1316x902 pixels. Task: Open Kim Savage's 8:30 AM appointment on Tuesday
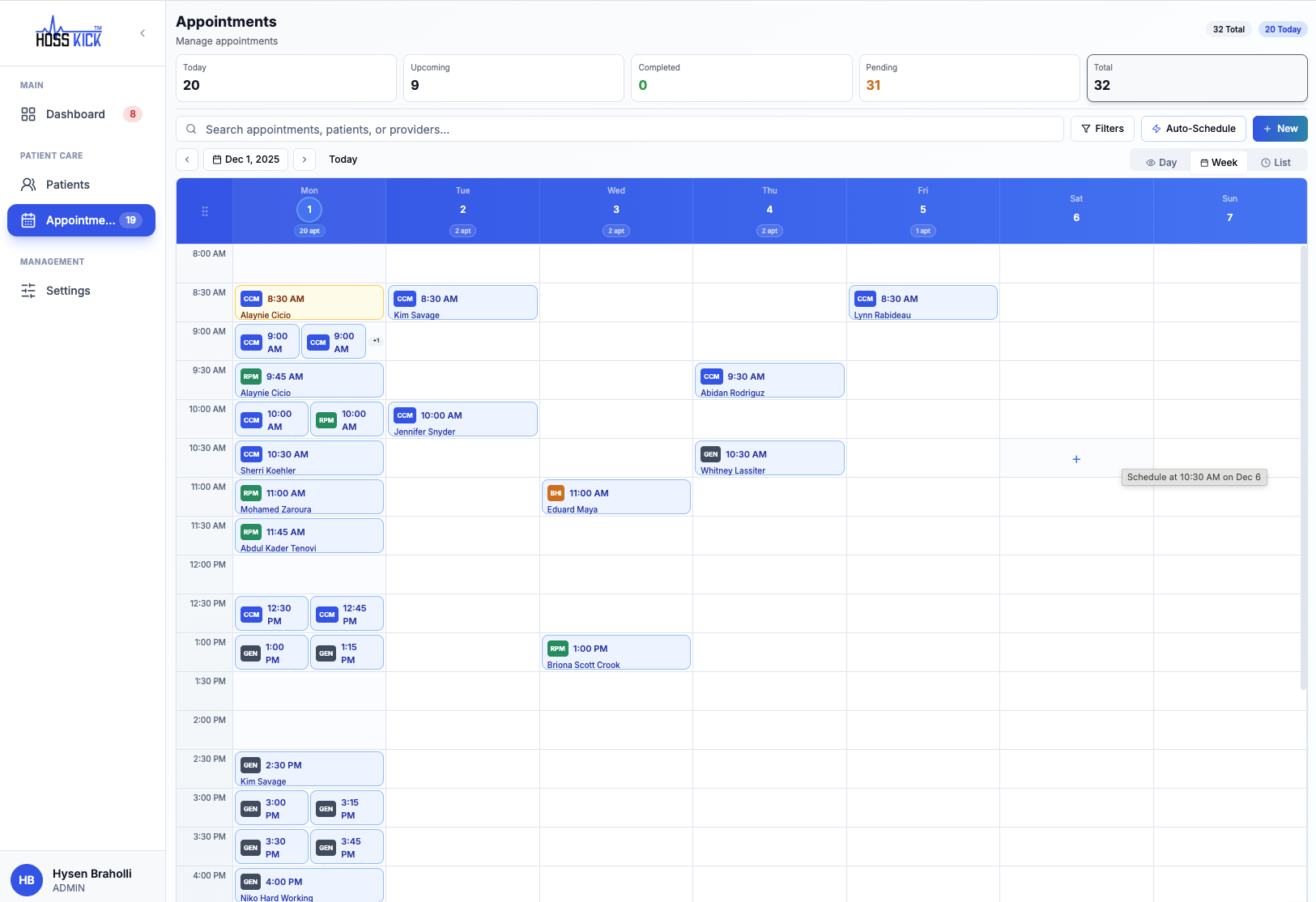tap(462, 303)
